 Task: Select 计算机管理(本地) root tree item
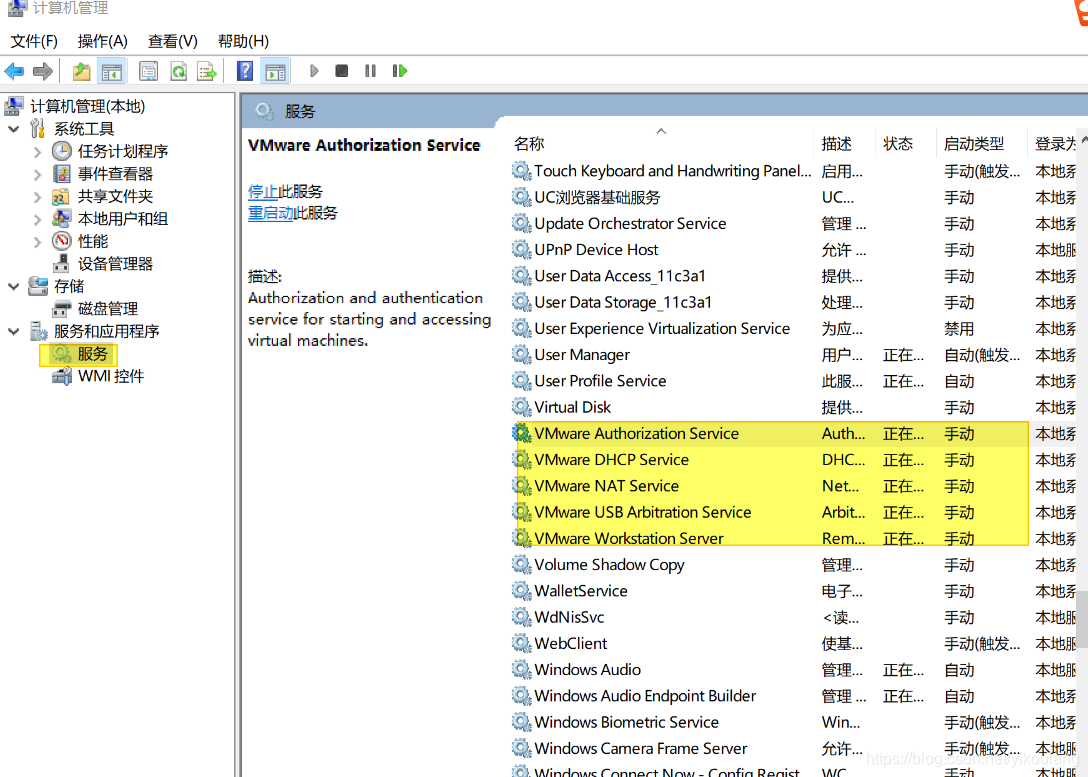click(87, 106)
